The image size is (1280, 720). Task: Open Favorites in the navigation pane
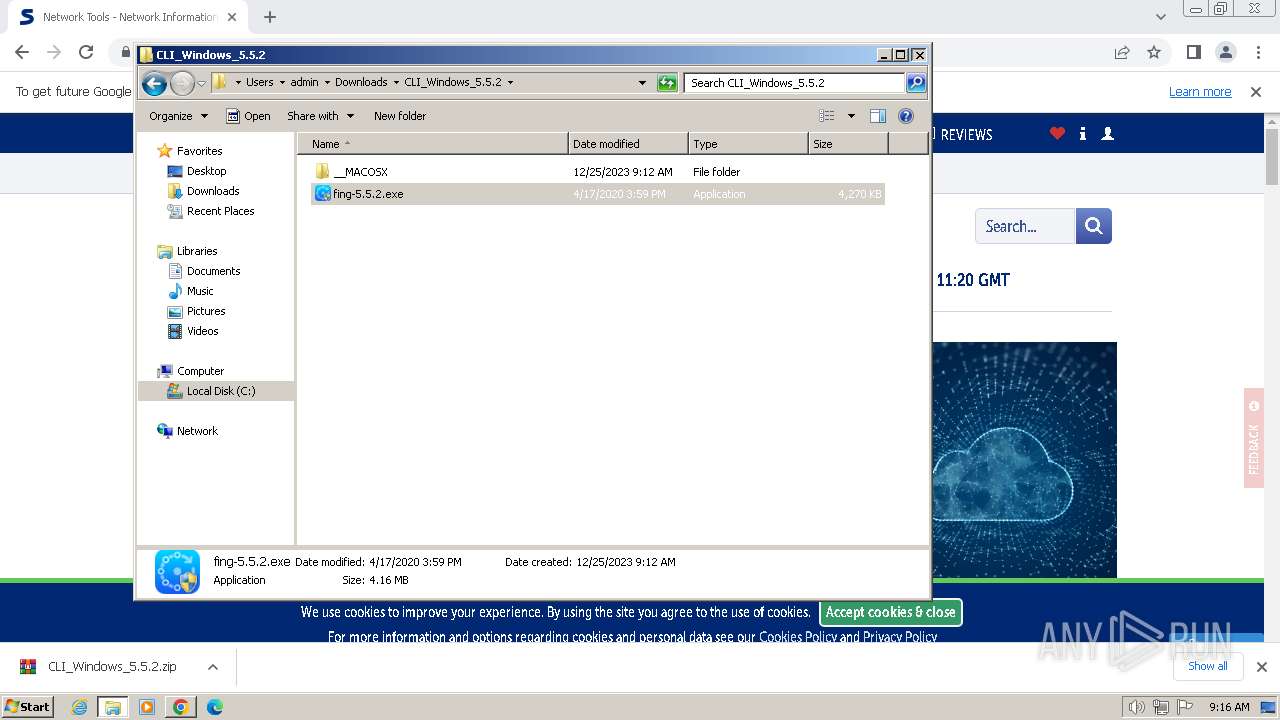click(x=199, y=151)
